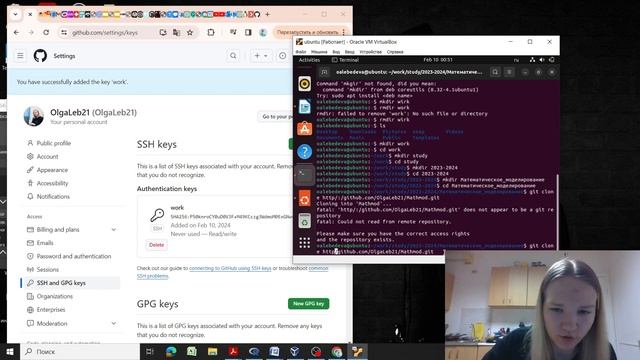The image size is (640, 360).
Task: Click Ubuntu Activities button
Action: click(x=309, y=60)
